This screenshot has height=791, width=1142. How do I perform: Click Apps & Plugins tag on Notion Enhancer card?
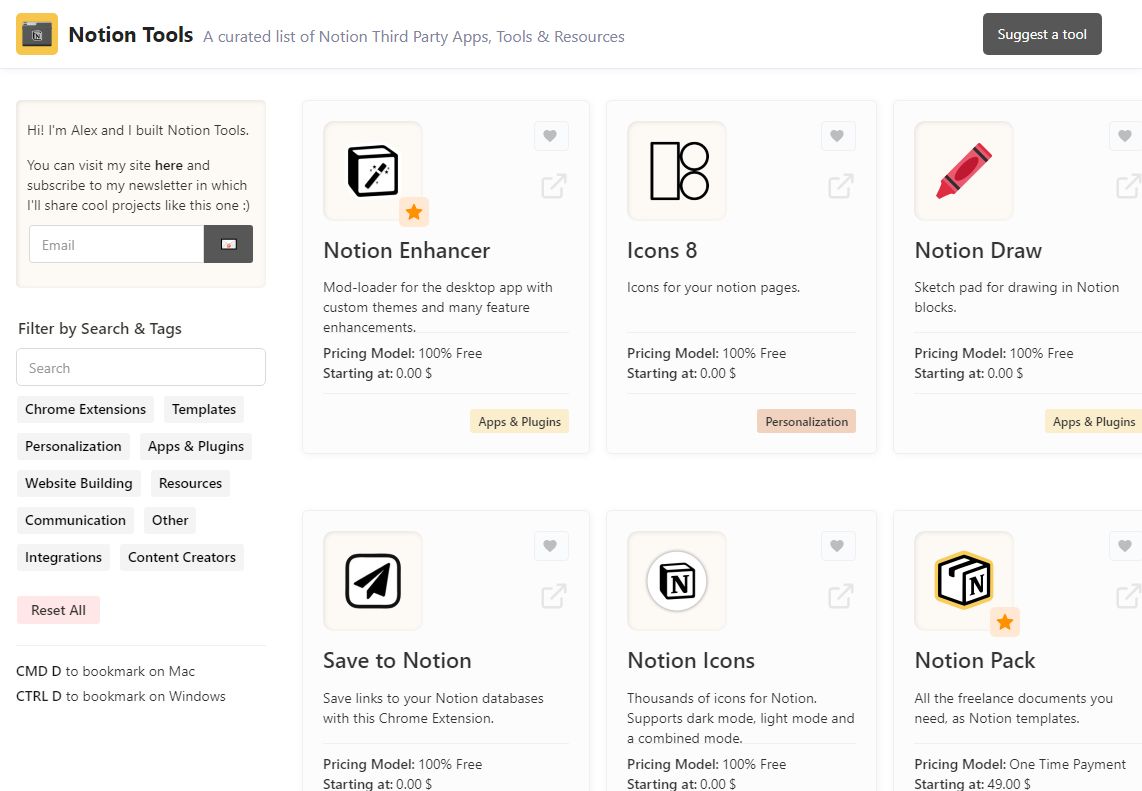coord(519,422)
